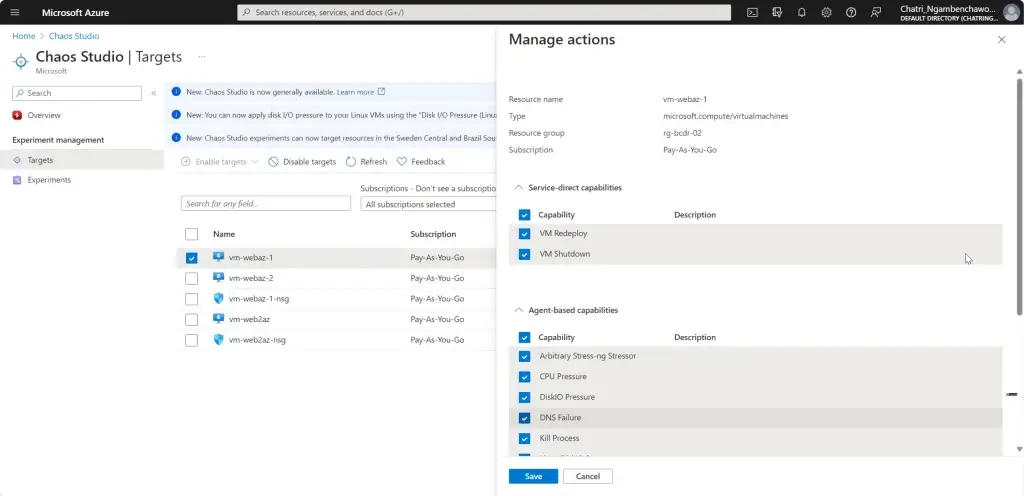The image size is (1024, 496).
Task: Follow the Learn more link in banner
Action: pos(355,92)
